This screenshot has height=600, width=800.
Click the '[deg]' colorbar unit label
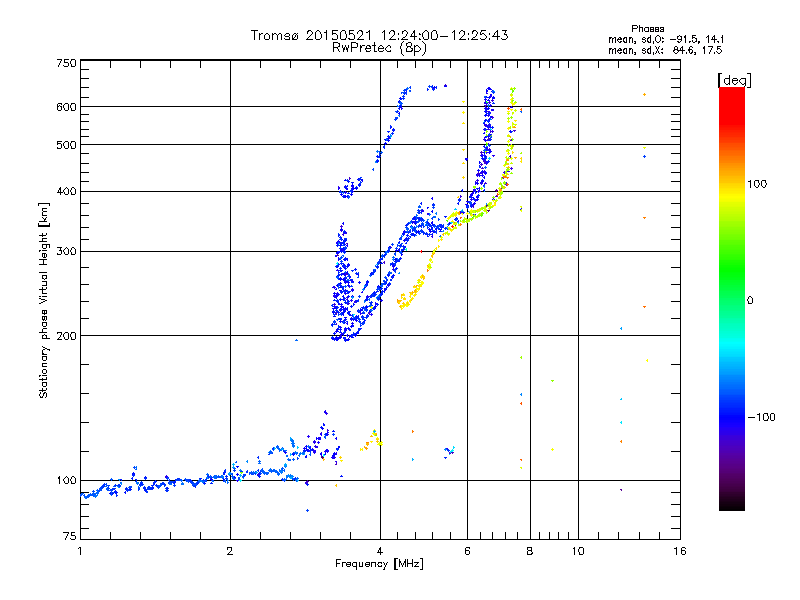(734, 80)
